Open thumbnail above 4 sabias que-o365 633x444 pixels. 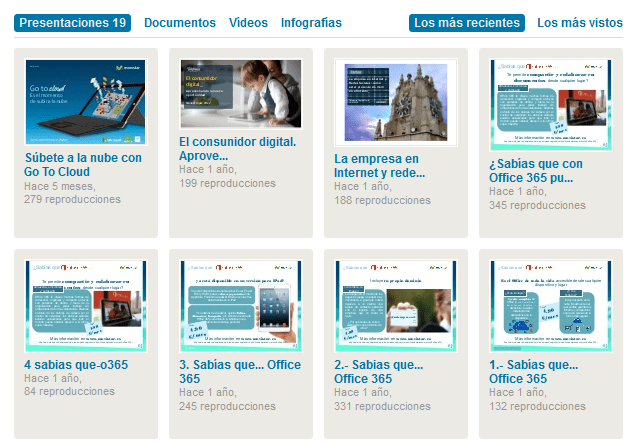tap(85, 304)
